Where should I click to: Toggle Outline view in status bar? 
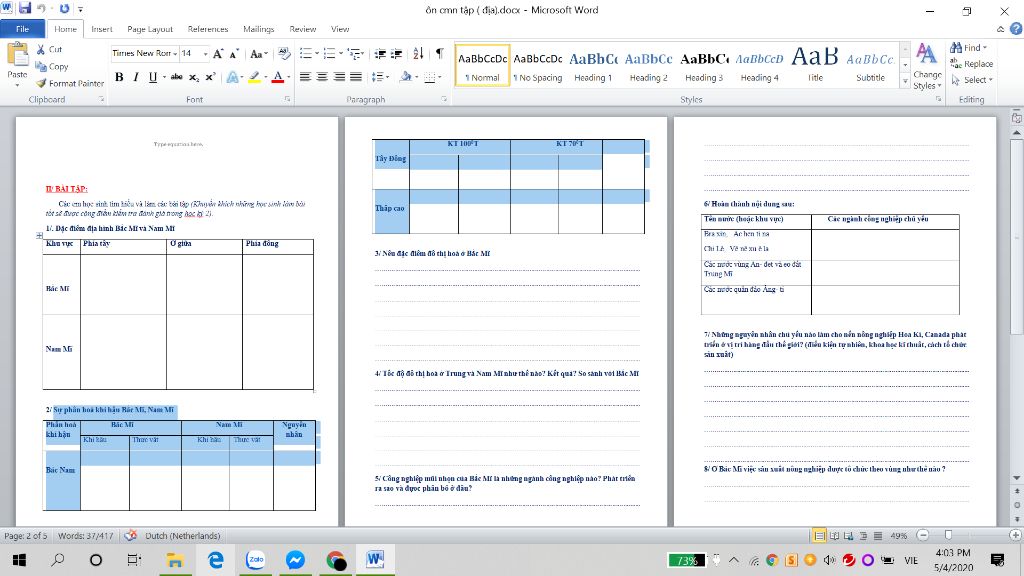click(863, 536)
